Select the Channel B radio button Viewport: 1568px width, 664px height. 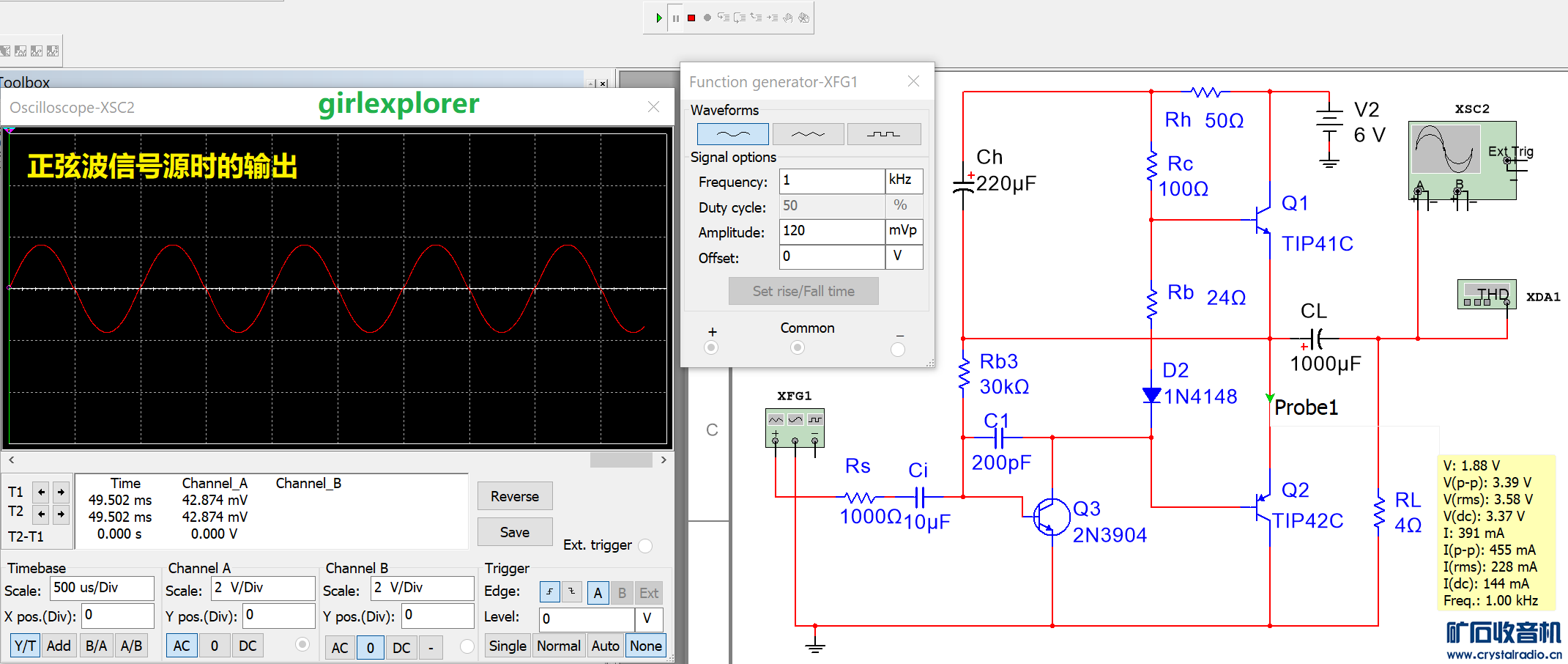pos(467,646)
